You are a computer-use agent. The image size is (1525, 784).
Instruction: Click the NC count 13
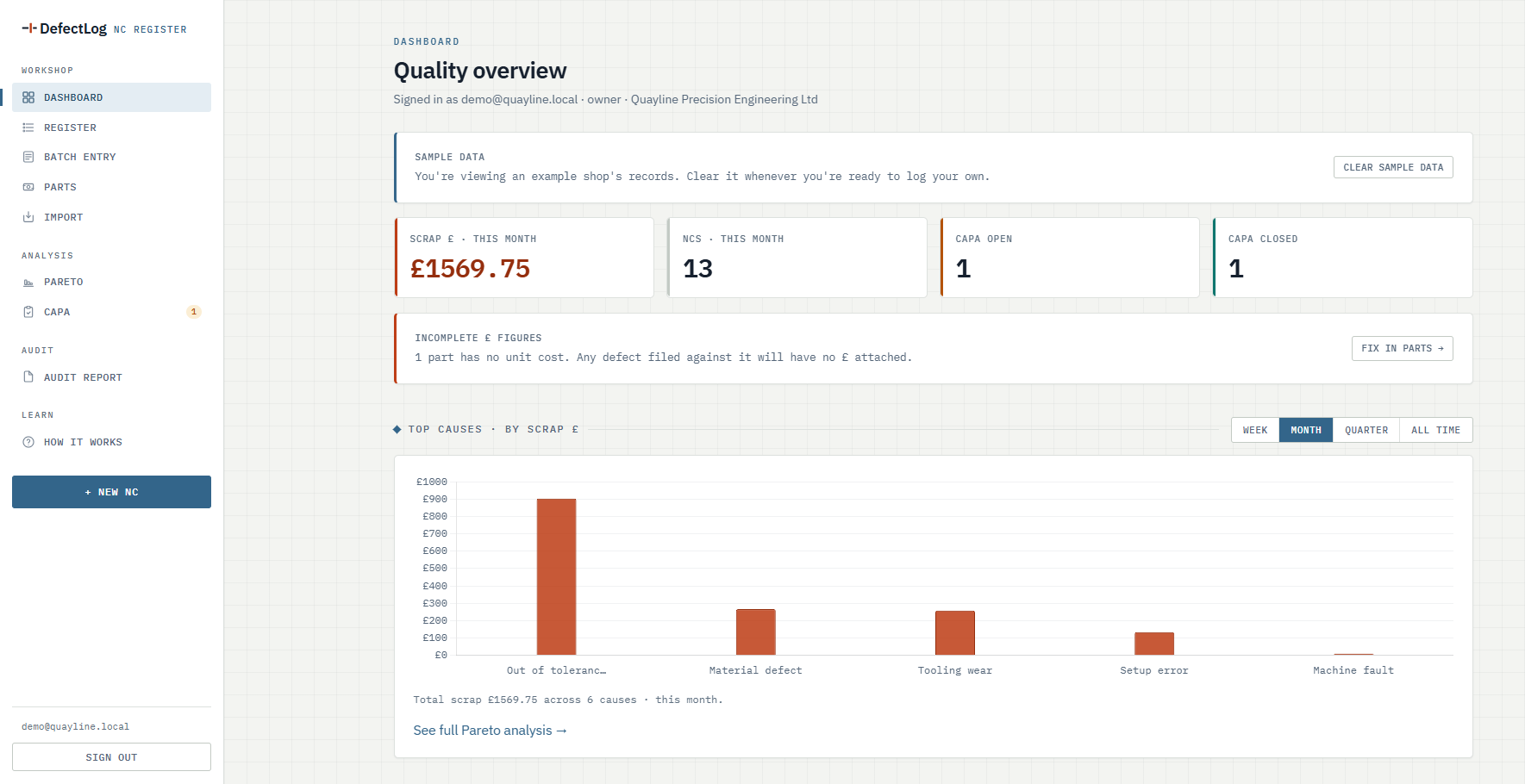pos(697,269)
